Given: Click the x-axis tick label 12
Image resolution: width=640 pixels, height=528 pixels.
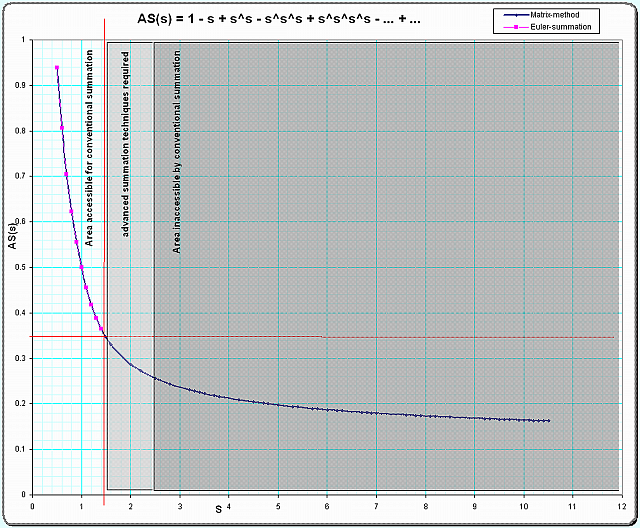Looking at the screenshot, I should [x=622, y=505].
